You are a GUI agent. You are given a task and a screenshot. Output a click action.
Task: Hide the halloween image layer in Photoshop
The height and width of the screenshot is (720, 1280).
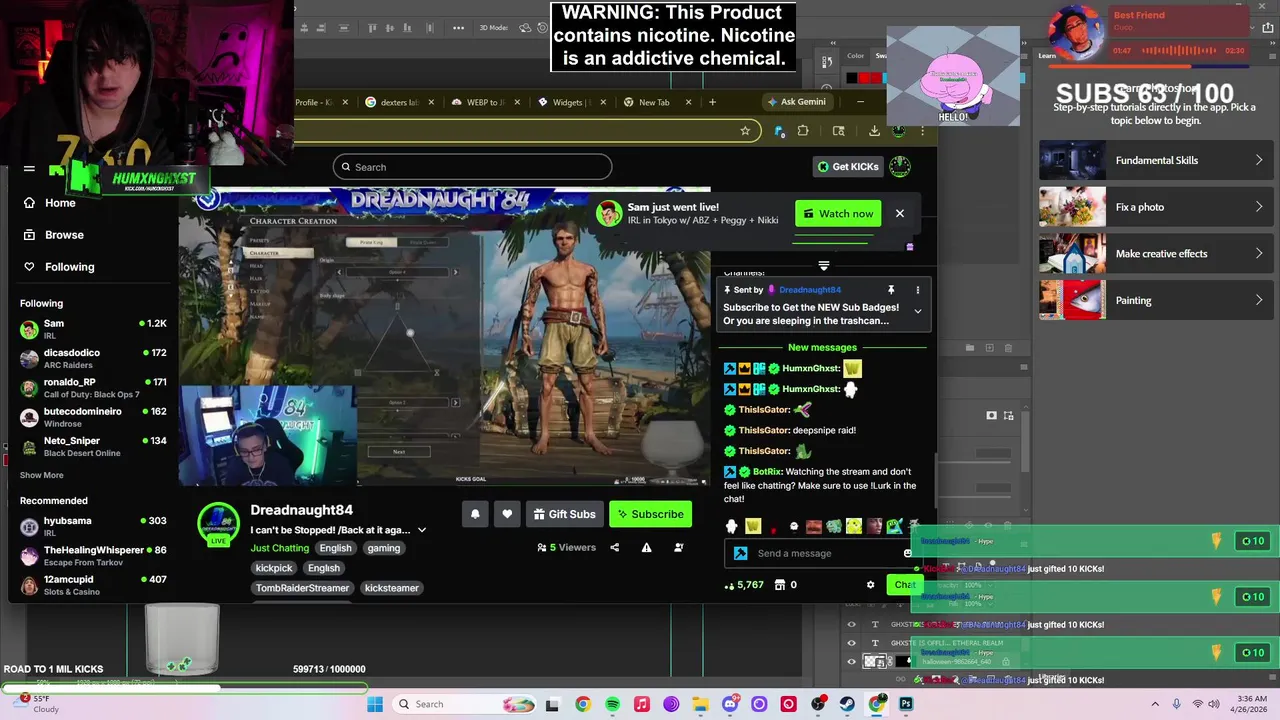click(852, 661)
